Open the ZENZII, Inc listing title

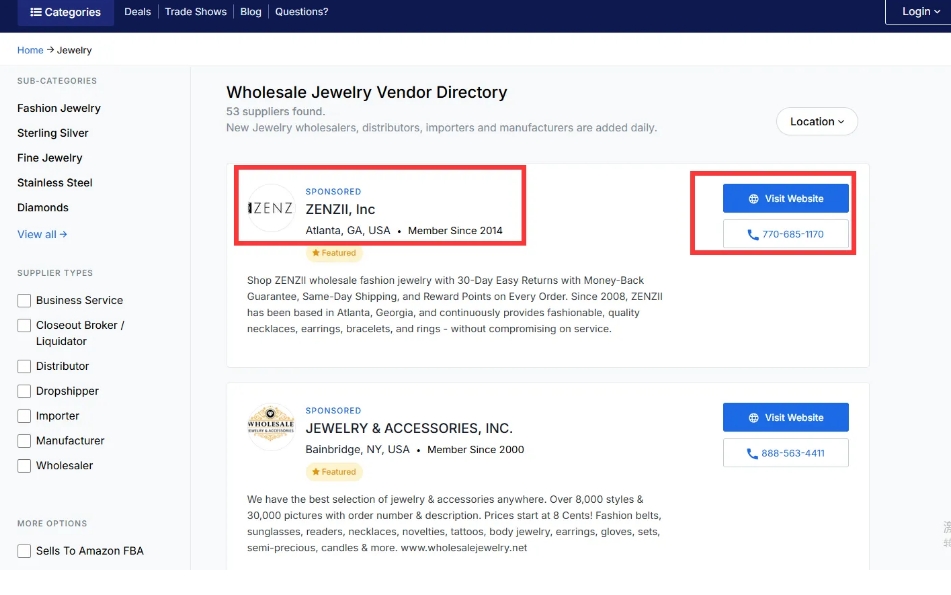pyautogui.click(x=340, y=209)
